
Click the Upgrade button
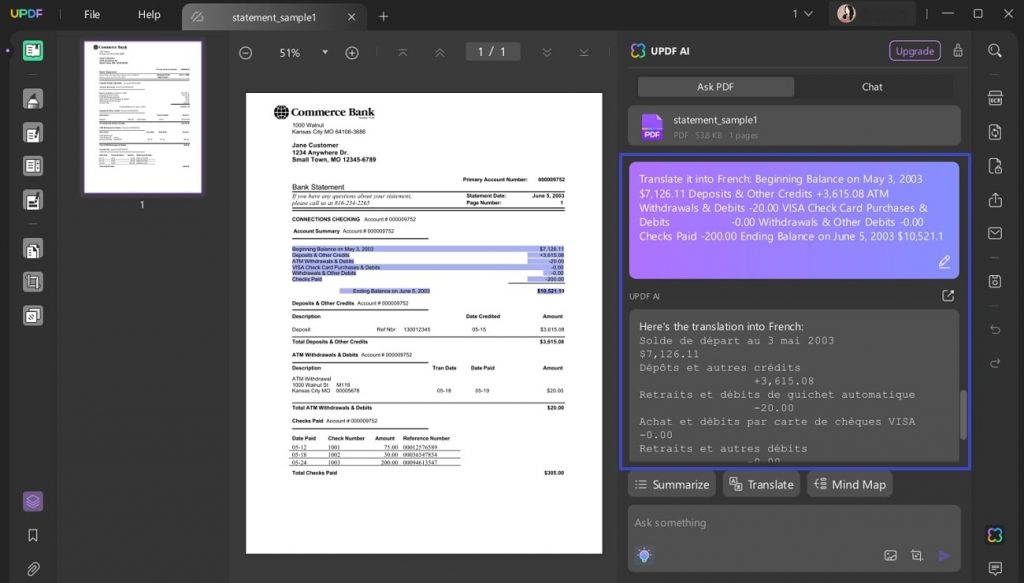pyautogui.click(x=914, y=50)
